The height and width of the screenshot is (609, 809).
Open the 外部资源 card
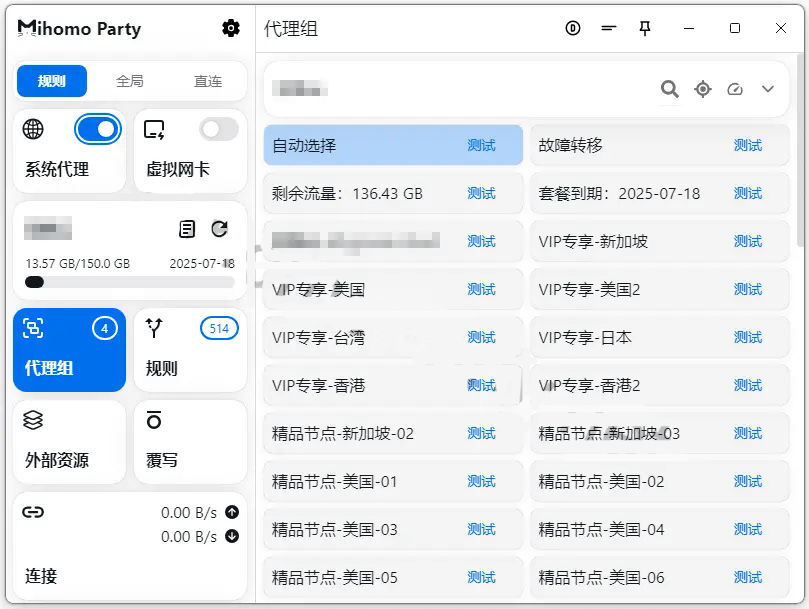70,442
